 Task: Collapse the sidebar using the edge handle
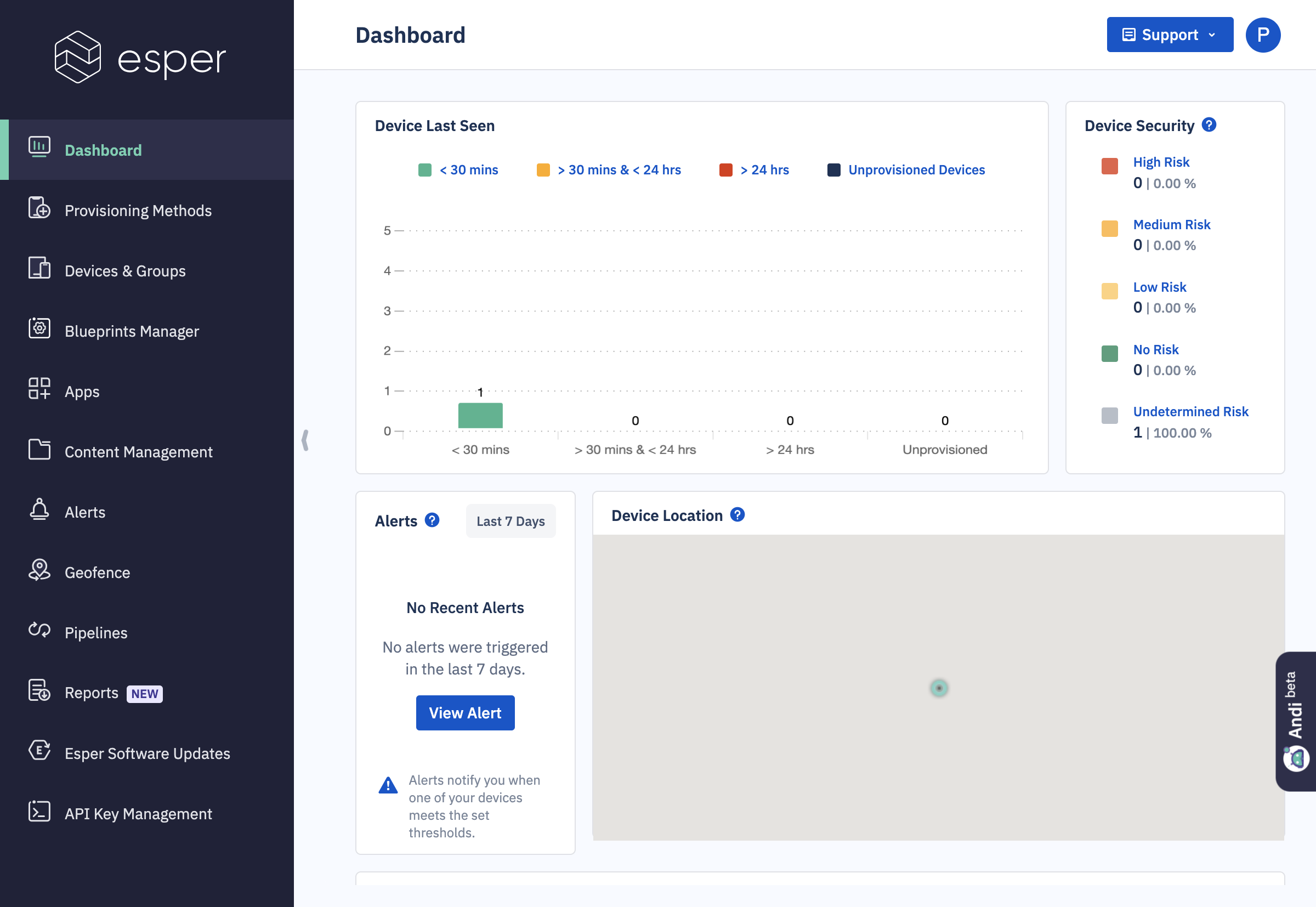[305, 440]
